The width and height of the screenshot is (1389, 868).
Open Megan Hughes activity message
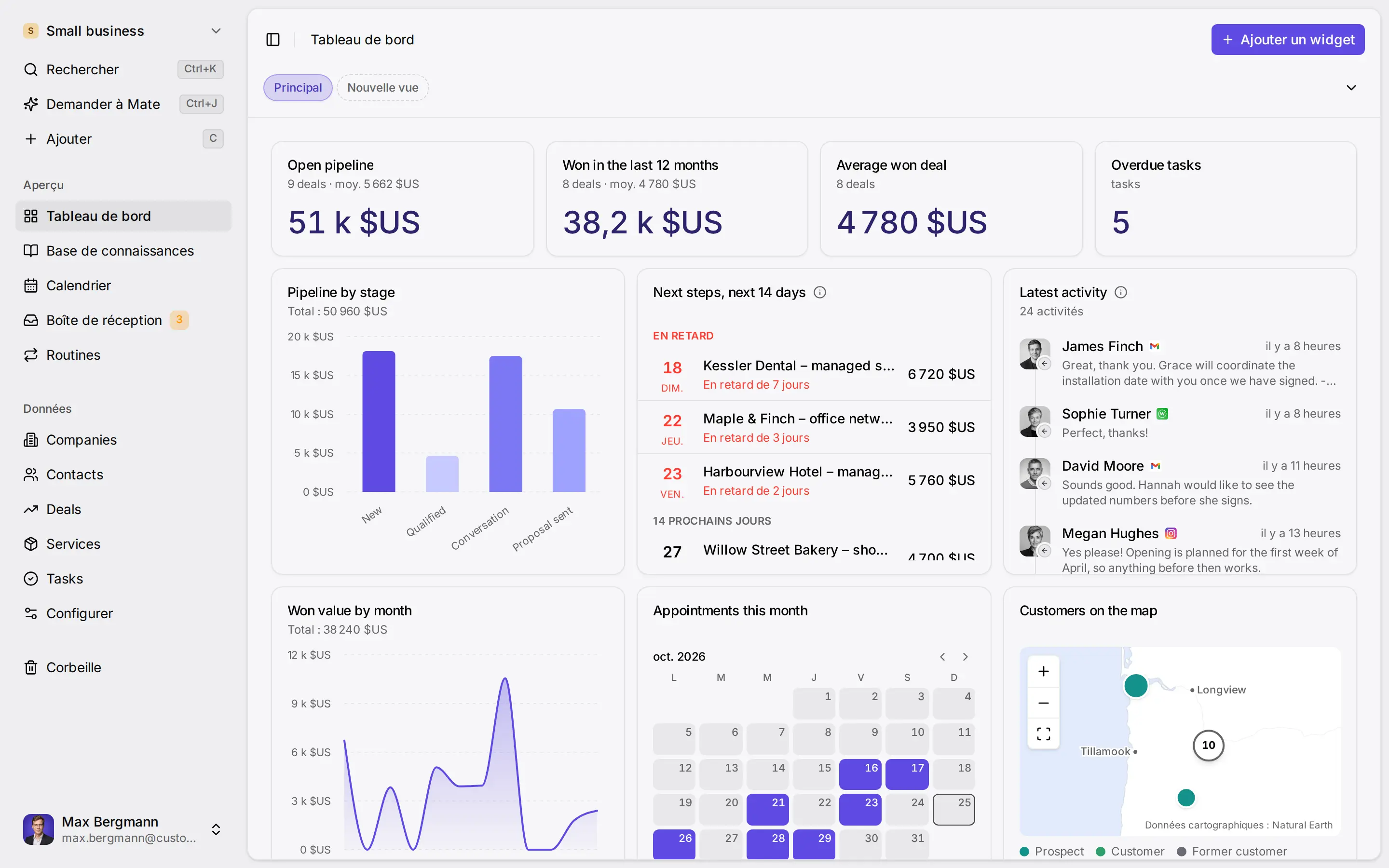point(1180,550)
